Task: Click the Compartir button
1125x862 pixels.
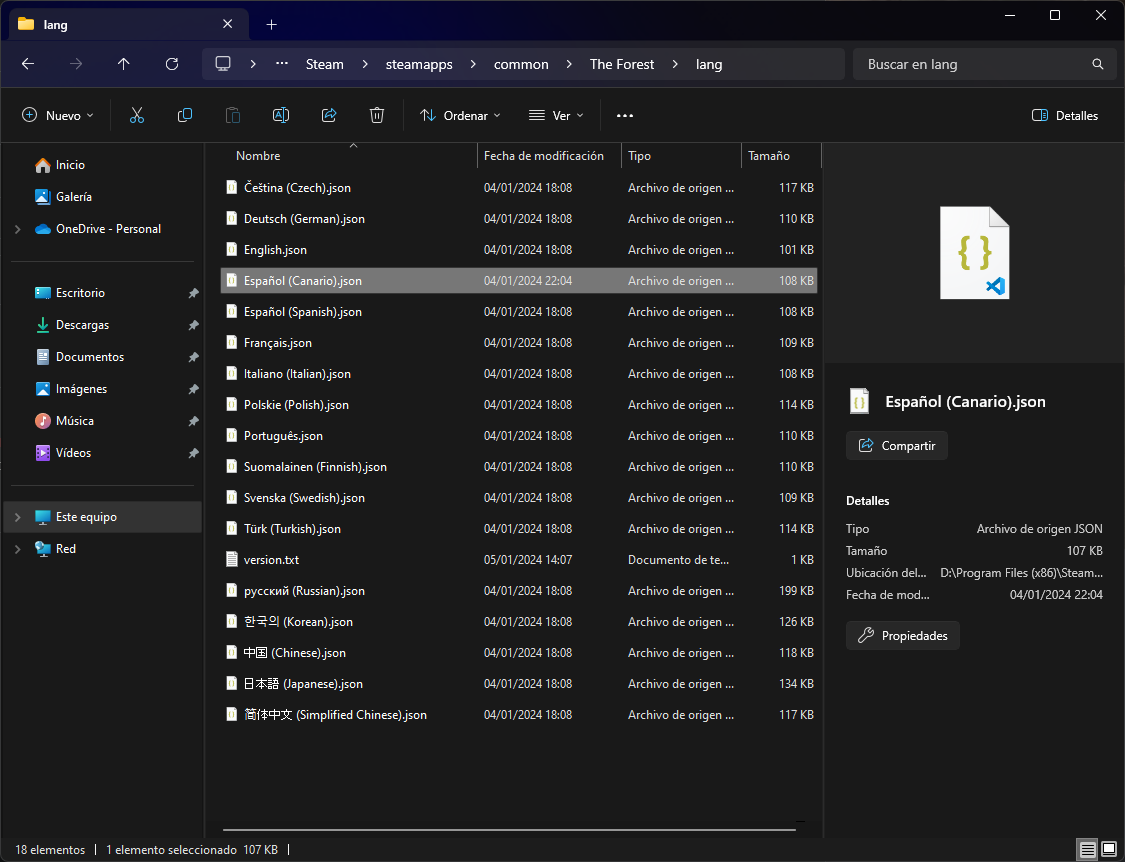Action: (897, 446)
